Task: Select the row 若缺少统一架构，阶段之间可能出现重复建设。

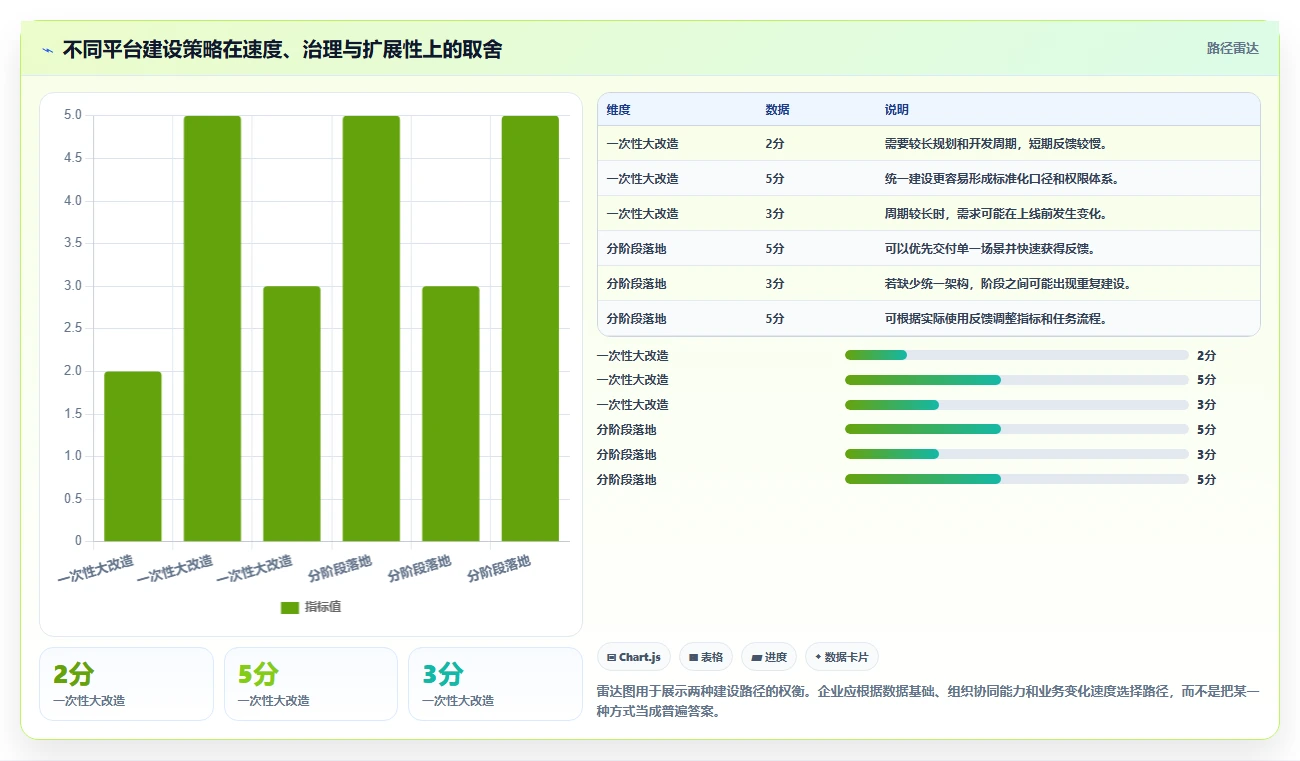Action: 929,283
